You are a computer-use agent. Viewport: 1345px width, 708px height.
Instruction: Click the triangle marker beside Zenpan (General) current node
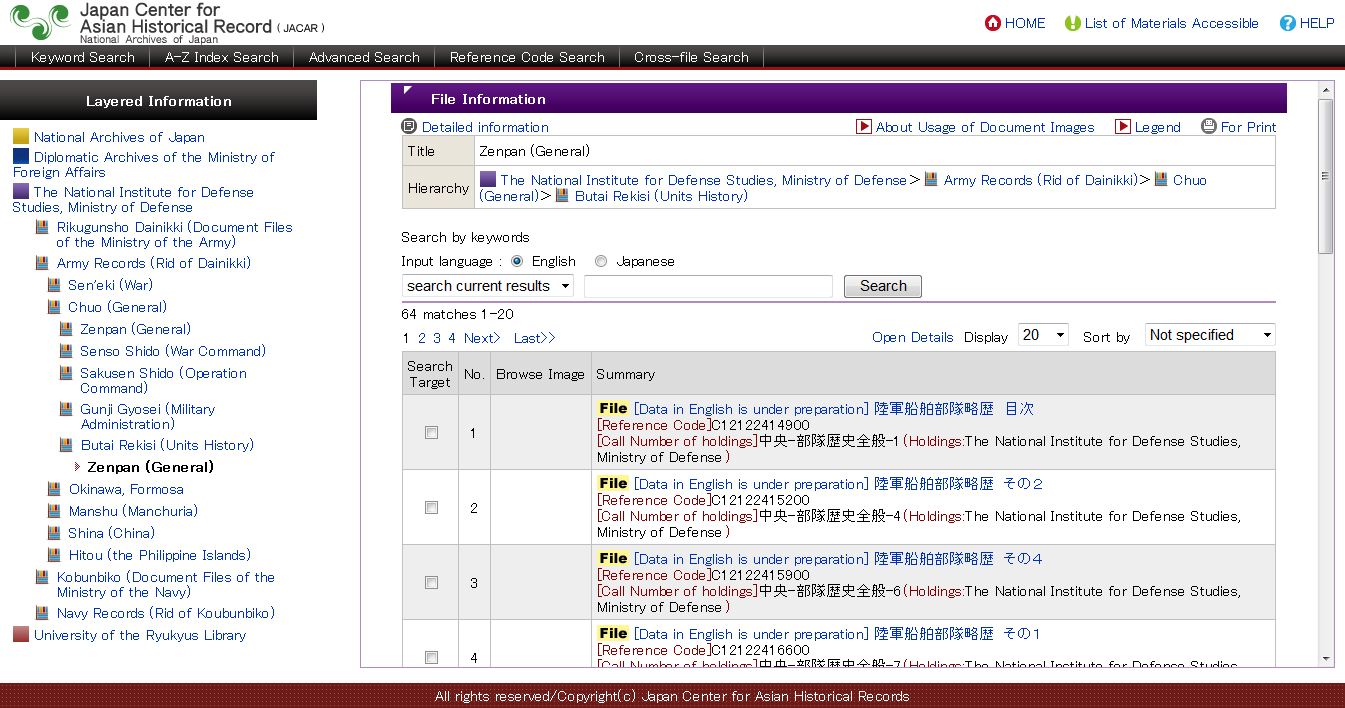(77, 466)
